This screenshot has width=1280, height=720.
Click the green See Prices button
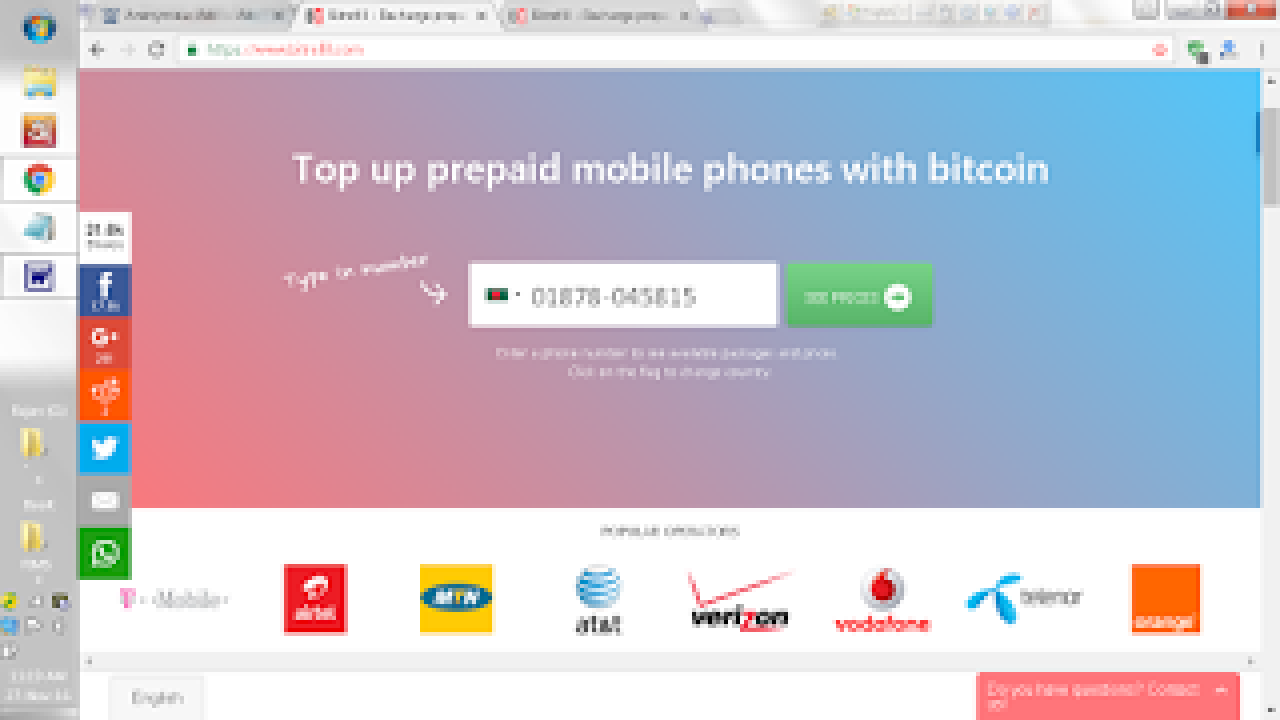pos(859,295)
